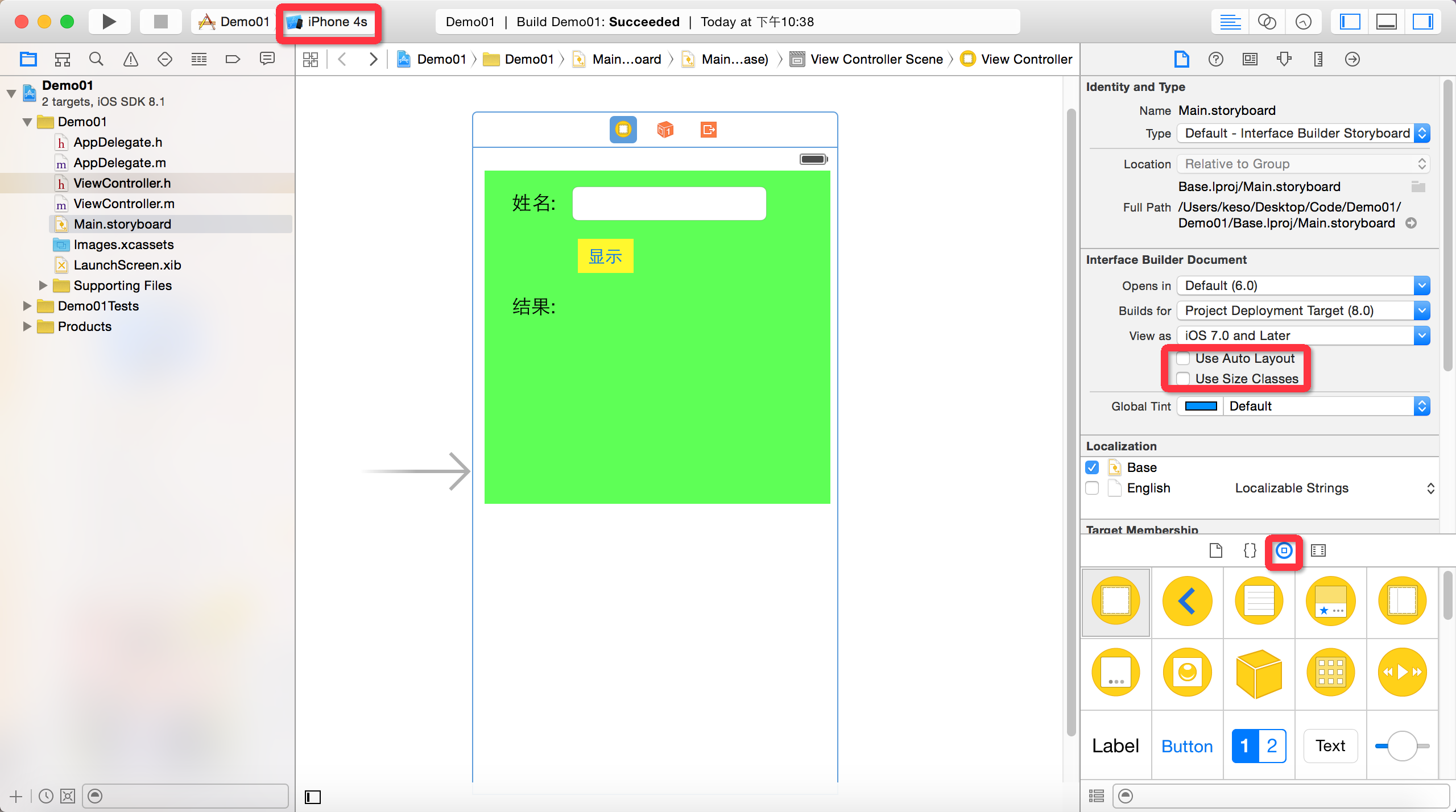Open LaunchScreen.xib

tap(127, 265)
